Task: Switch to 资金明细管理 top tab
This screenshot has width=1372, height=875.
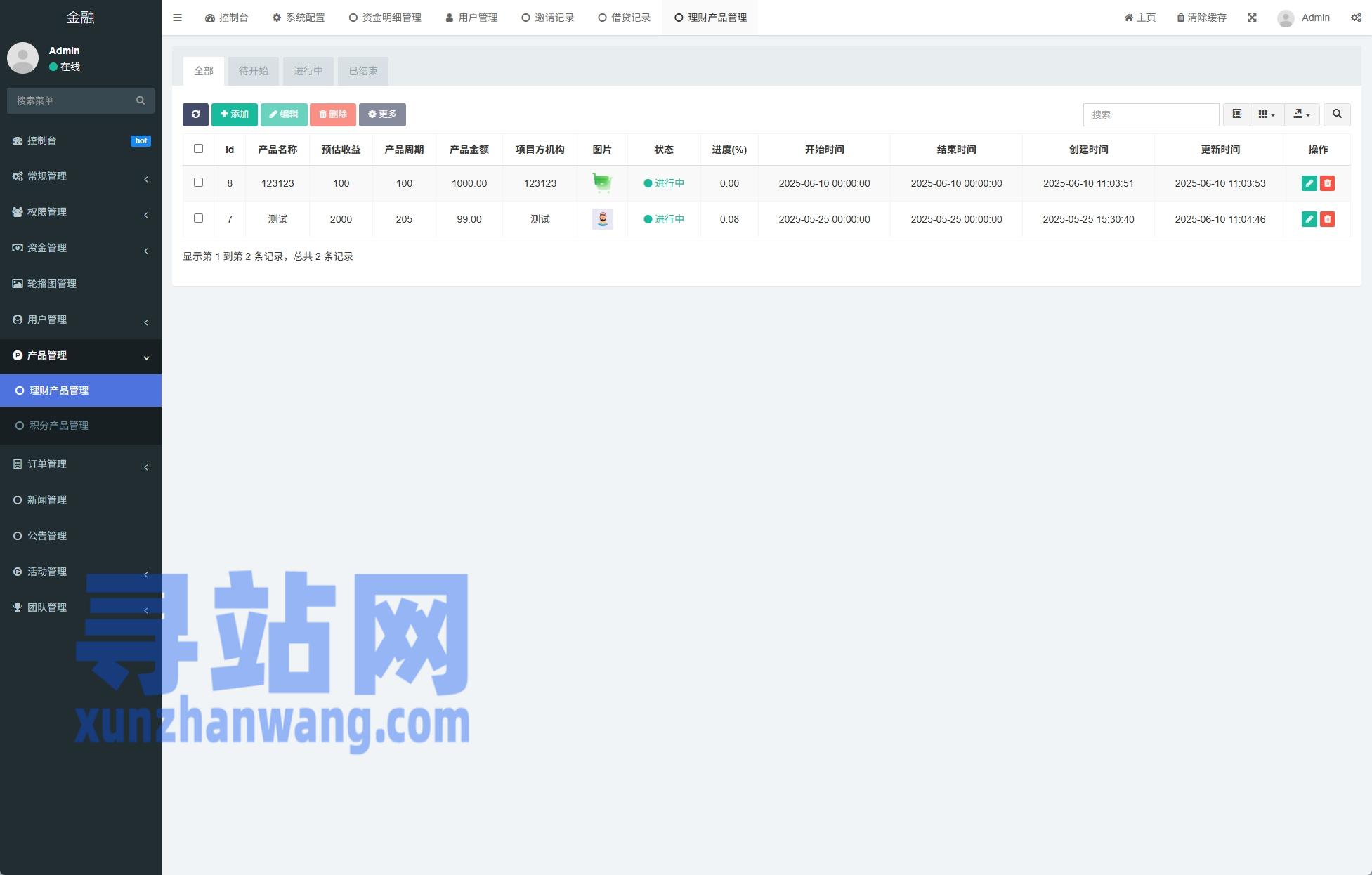Action: point(385,18)
